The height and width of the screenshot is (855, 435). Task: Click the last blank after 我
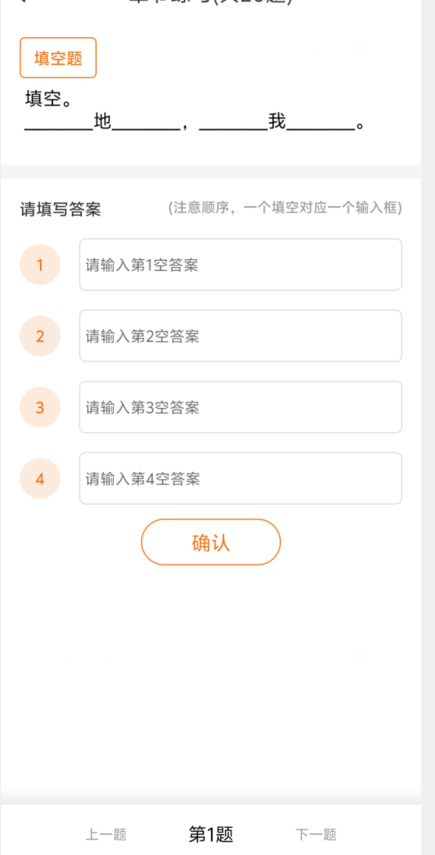[321, 124]
